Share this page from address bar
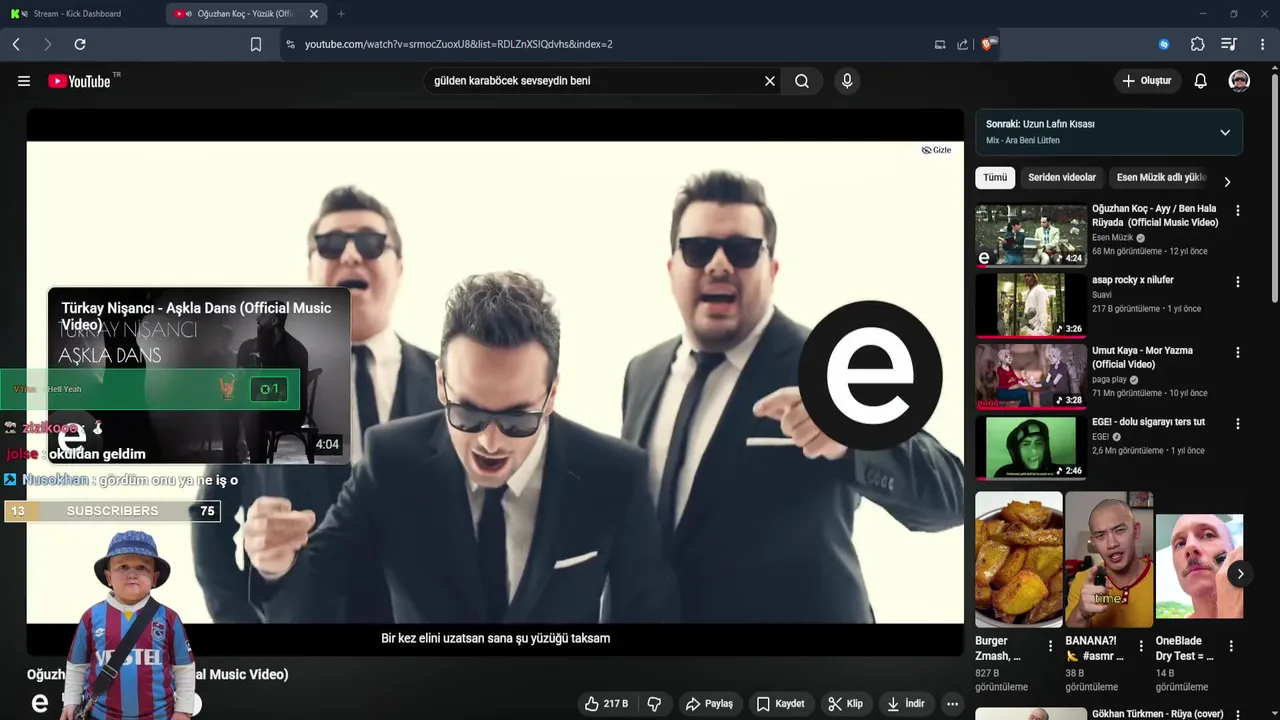This screenshot has height=720, width=1280. pyautogui.click(x=962, y=44)
